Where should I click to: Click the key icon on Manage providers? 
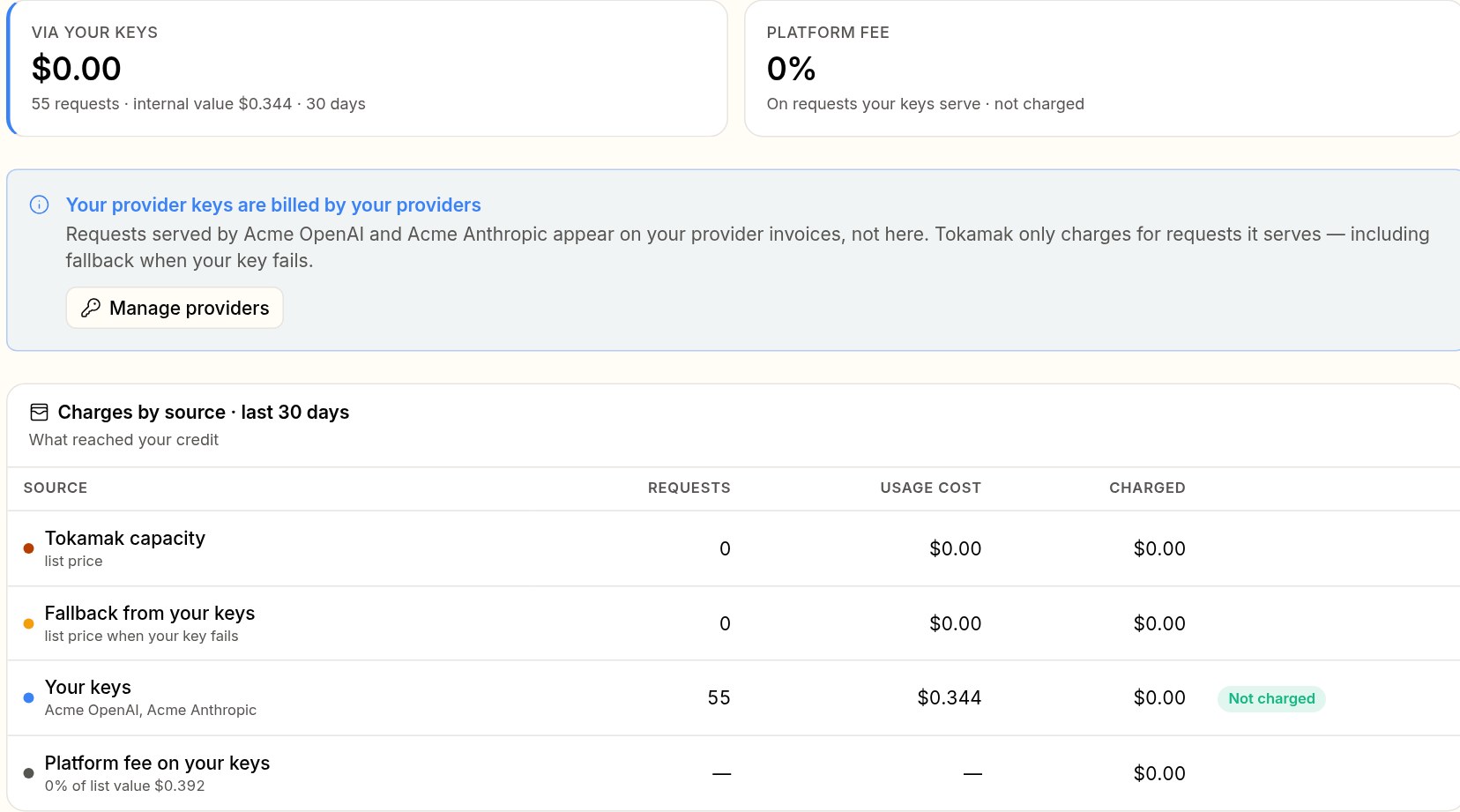point(90,308)
